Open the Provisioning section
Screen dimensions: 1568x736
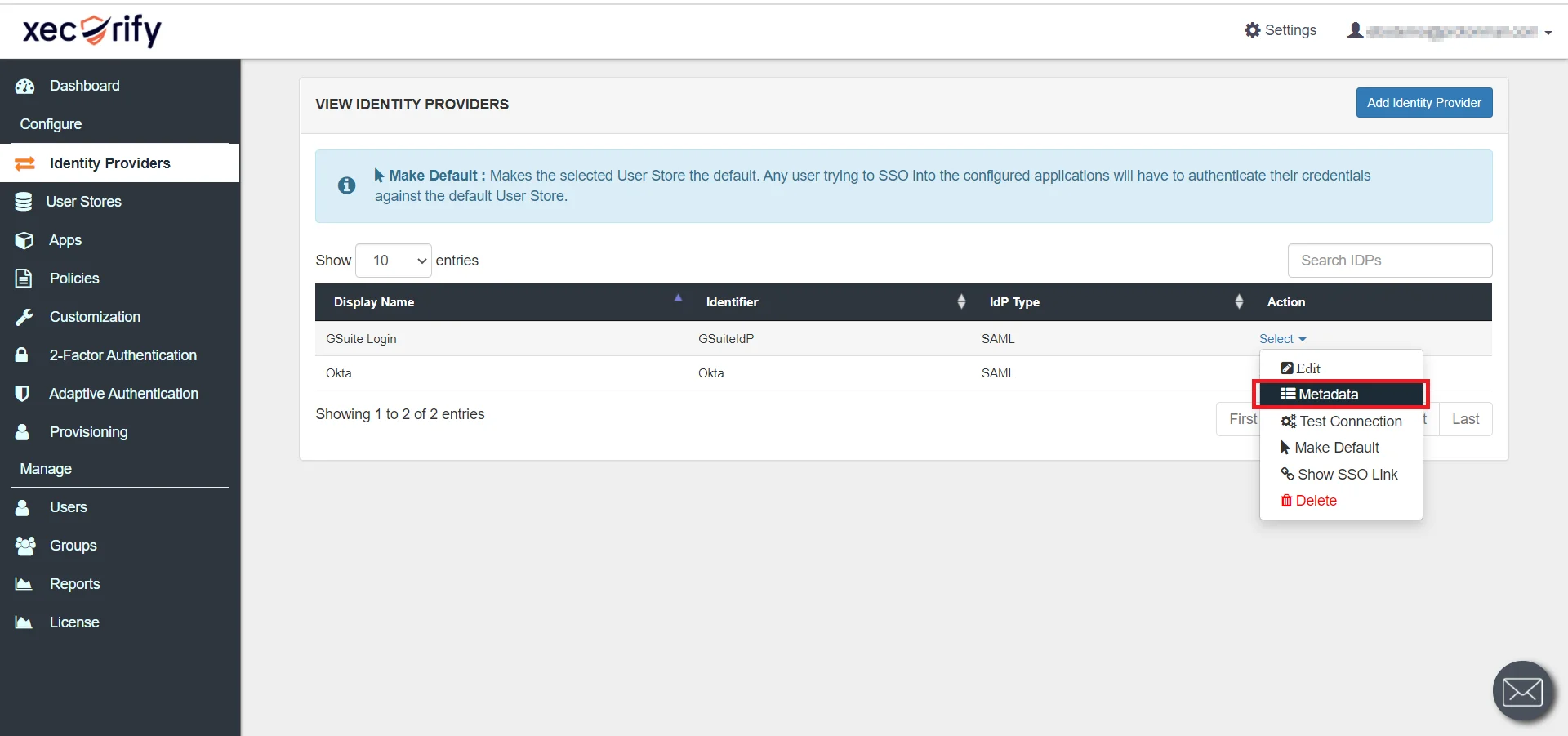click(88, 431)
